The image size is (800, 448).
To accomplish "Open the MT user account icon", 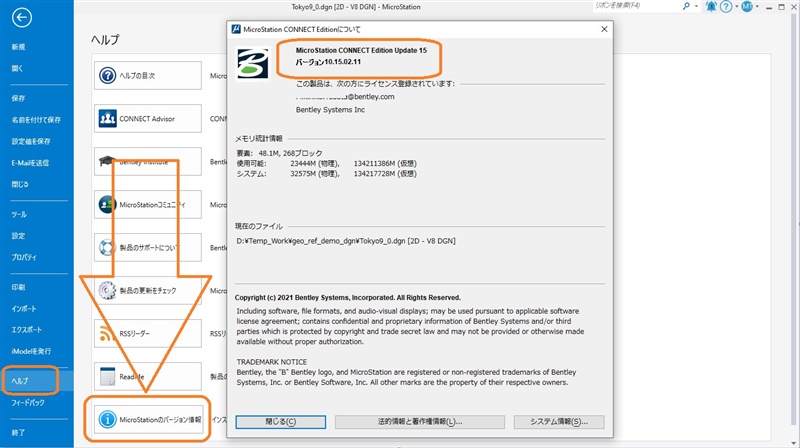I will pyautogui.click(x=747, y=6).
